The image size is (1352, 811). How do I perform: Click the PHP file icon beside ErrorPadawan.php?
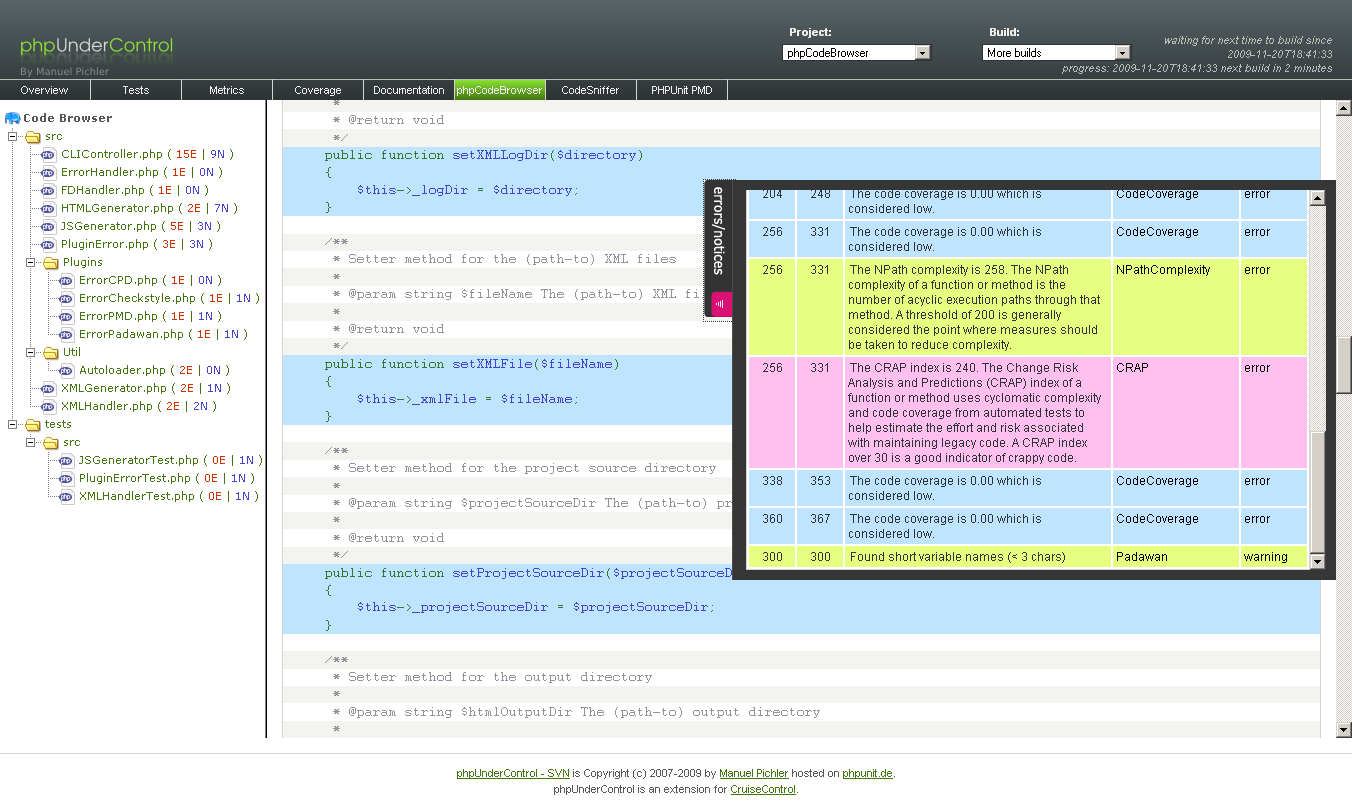click(x=67, y=334)
